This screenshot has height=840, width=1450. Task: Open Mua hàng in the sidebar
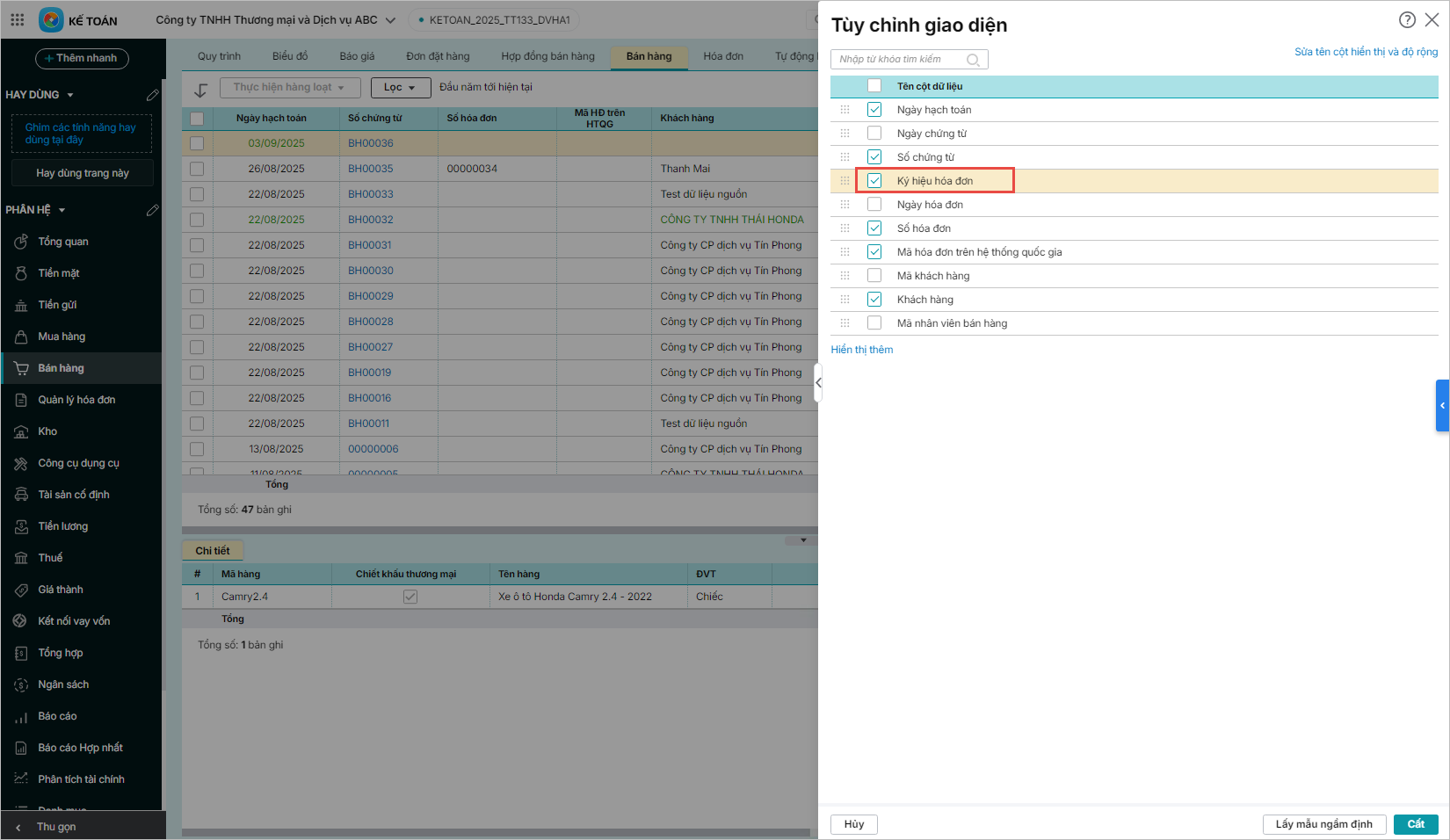tap(62, 337)
